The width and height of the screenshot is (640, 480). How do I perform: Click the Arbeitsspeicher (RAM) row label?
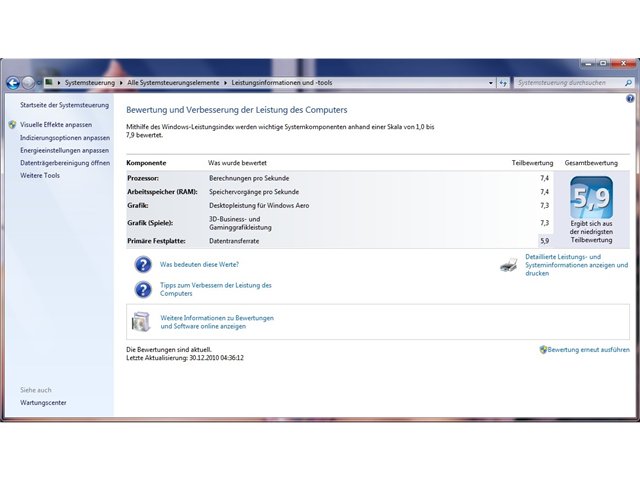point(162,192)
